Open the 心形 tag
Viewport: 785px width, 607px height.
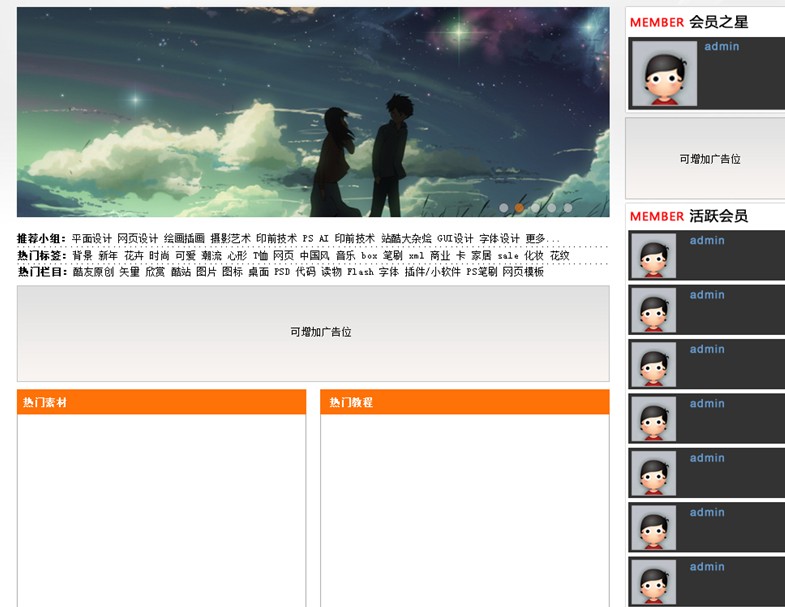pyautogui.click(x=237, y=255)
